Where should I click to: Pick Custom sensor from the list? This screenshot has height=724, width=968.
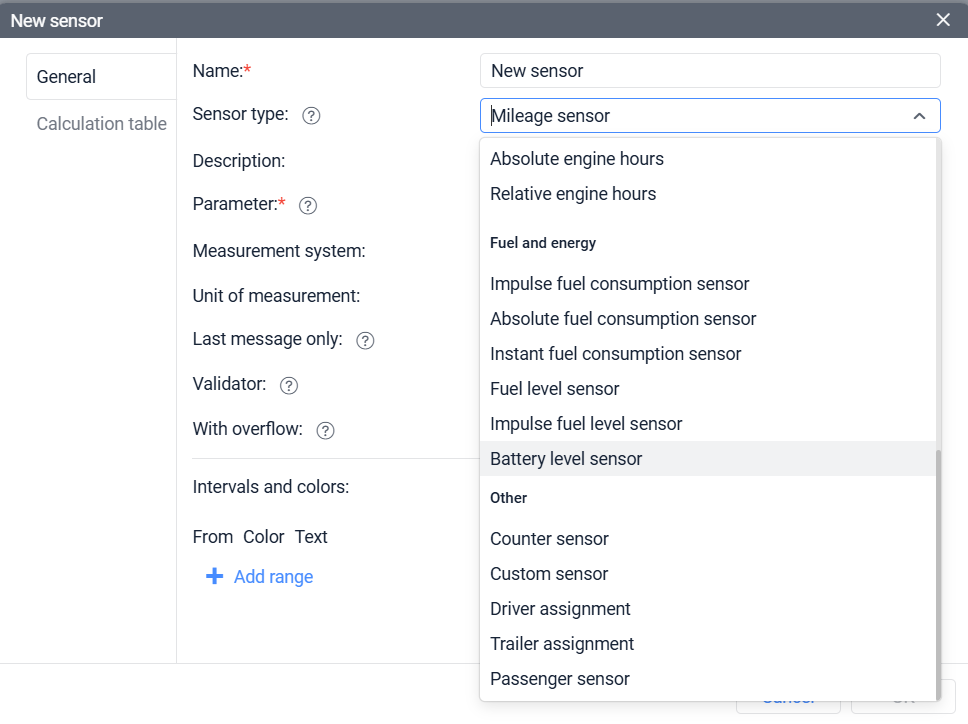tap(549, 574)
